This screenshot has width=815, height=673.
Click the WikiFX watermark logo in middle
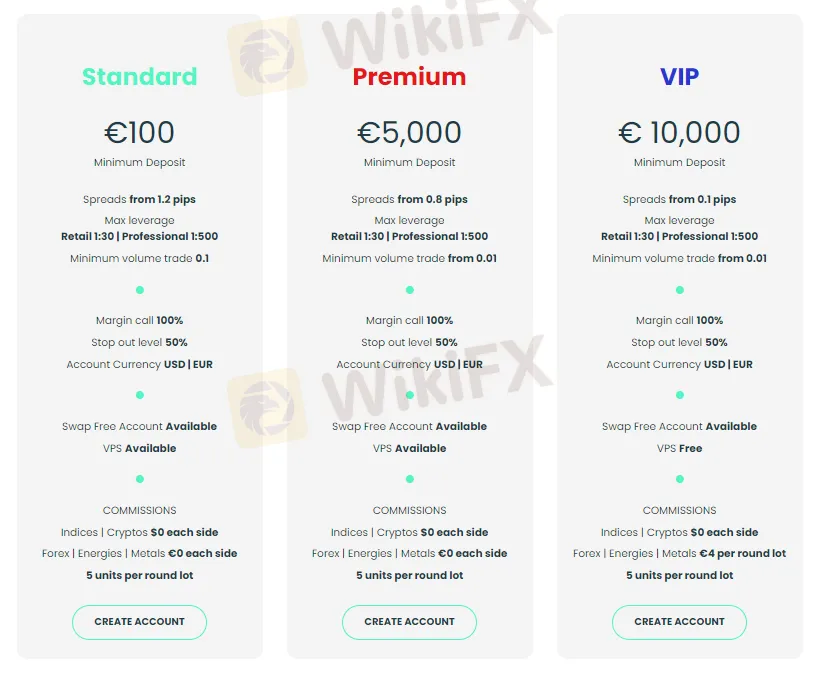tap(262, 398)
